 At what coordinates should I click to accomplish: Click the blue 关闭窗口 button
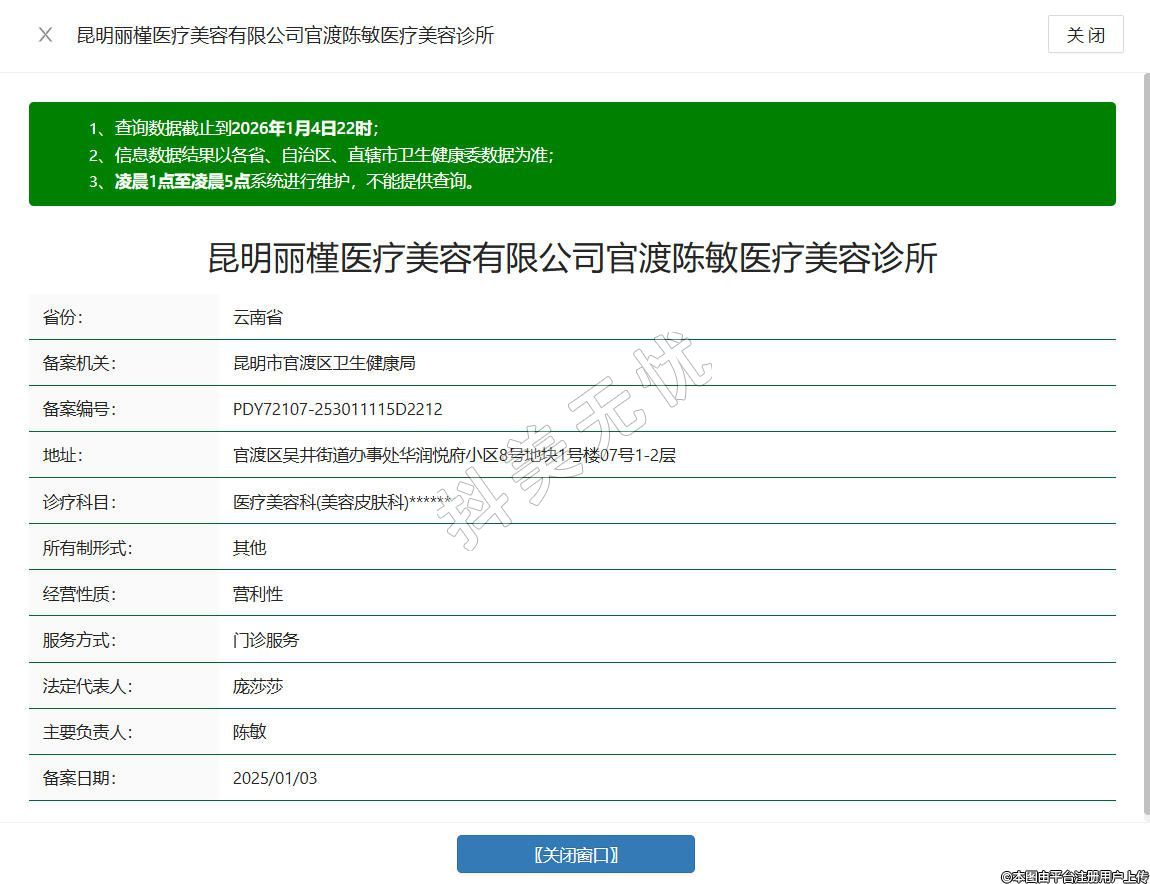point(575,854)
